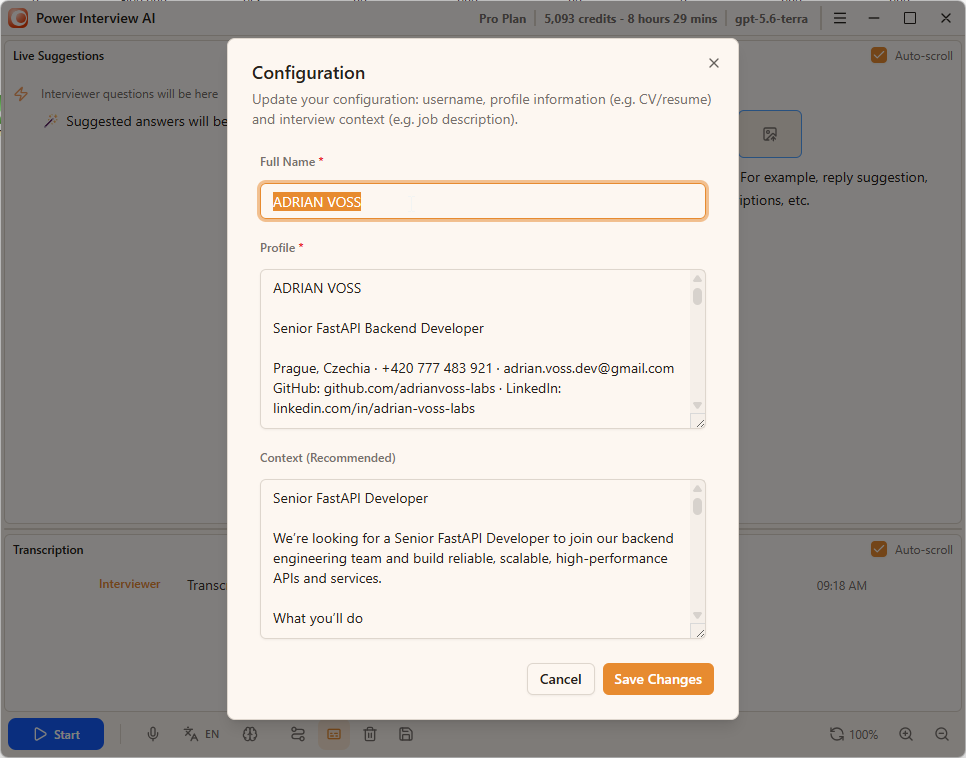The height and width of the screenshot is (758, 966).
Task: Click the save disk icon
Action: [x=405, y=734]
